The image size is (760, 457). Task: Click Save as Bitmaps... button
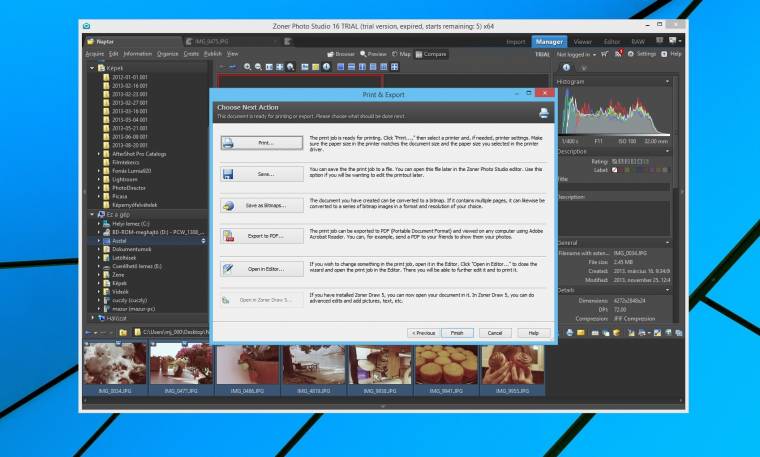(262, 205)
